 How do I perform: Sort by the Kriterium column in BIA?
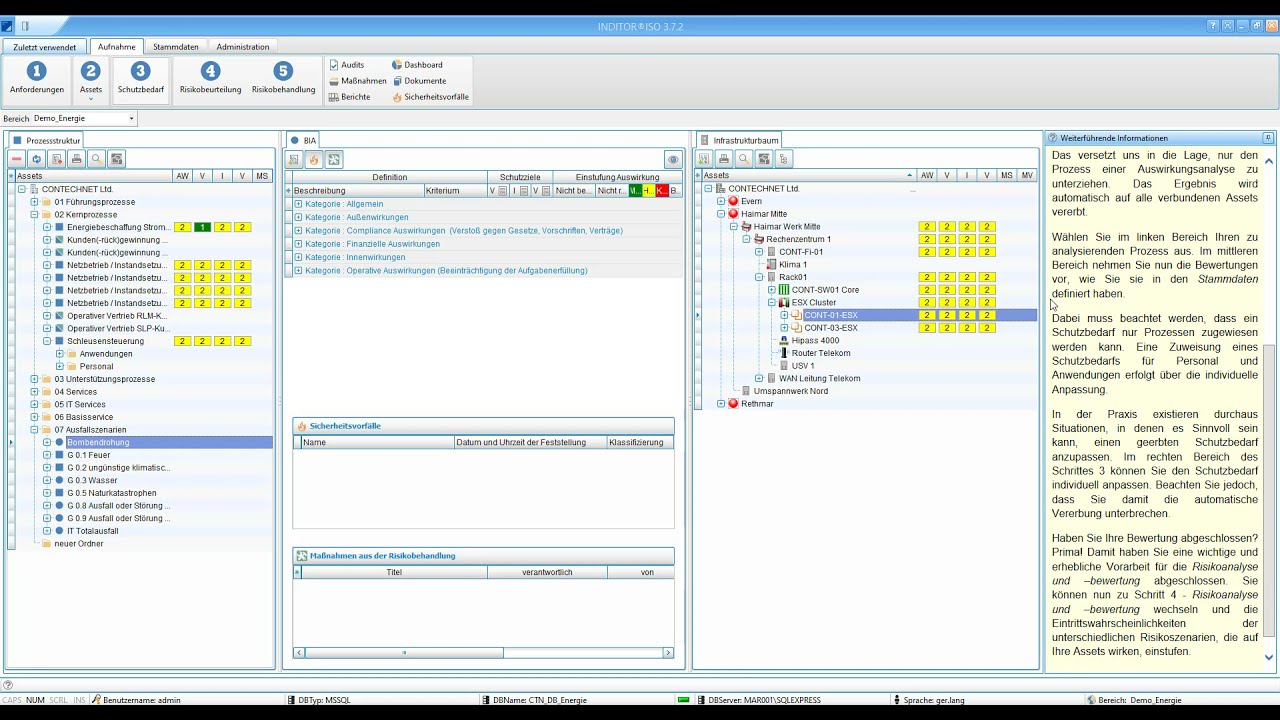(455, 190)
